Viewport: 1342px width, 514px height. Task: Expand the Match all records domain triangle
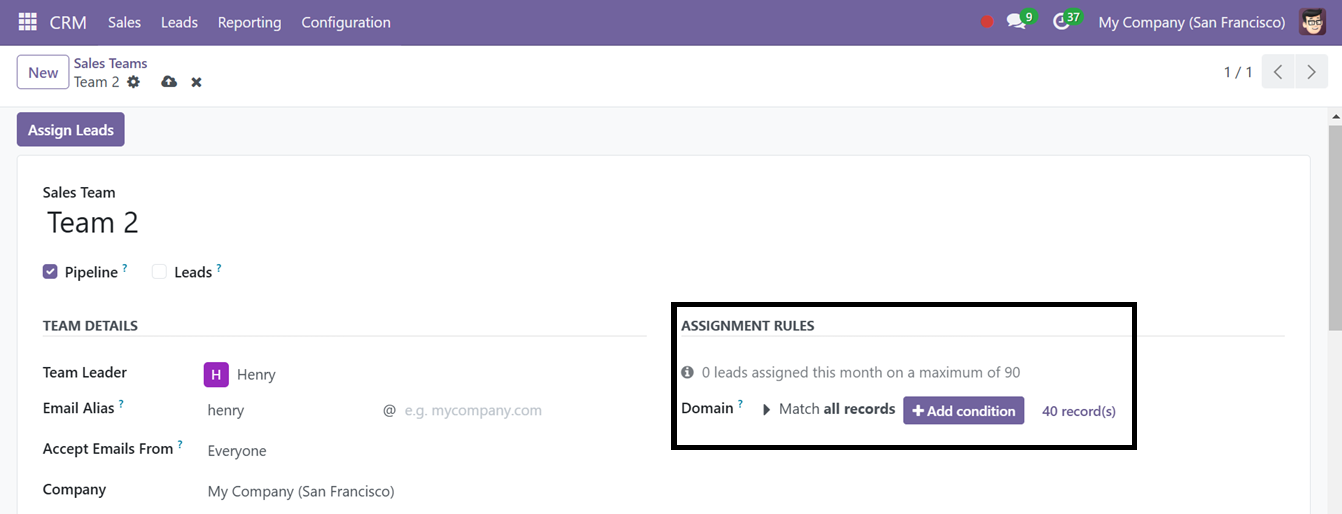pyautogui.click(x=767, y=409)
